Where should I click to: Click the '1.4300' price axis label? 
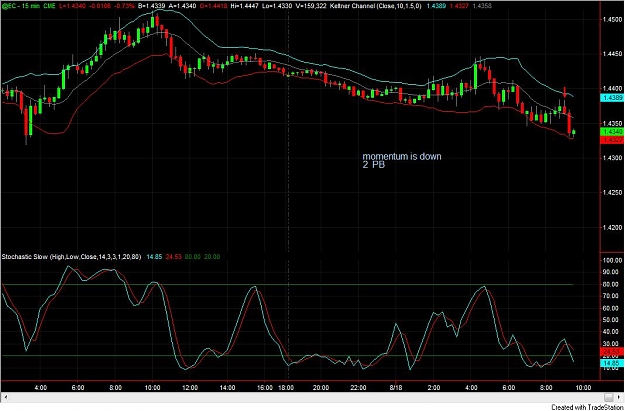[611, 158]
